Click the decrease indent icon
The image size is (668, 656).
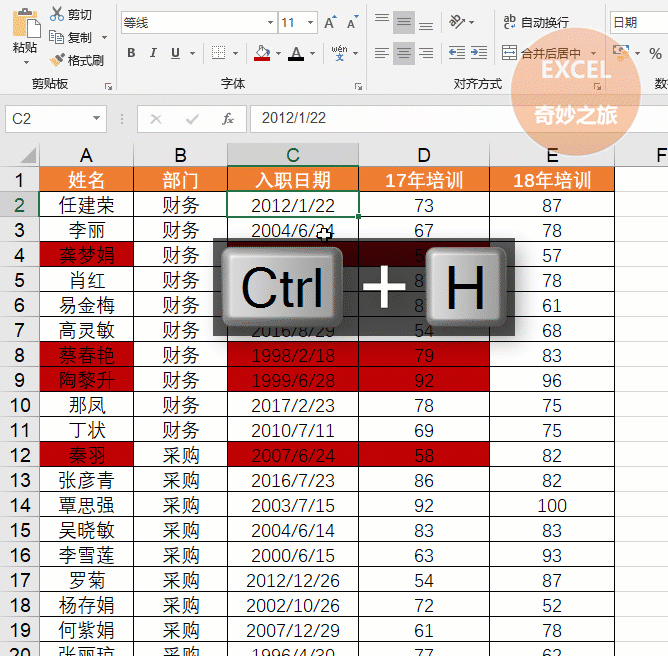(x=457, y=53)
